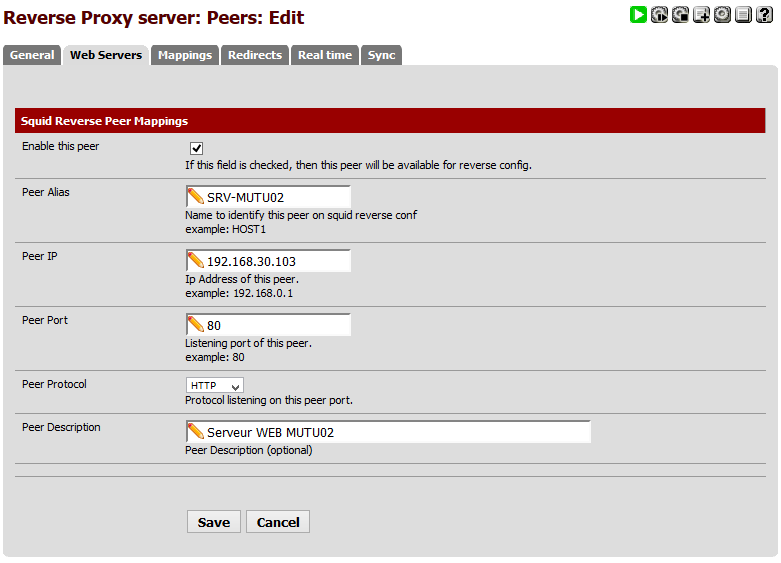Go to the Redirects tab
The image size is (781, 563).
tap(255, 55)
